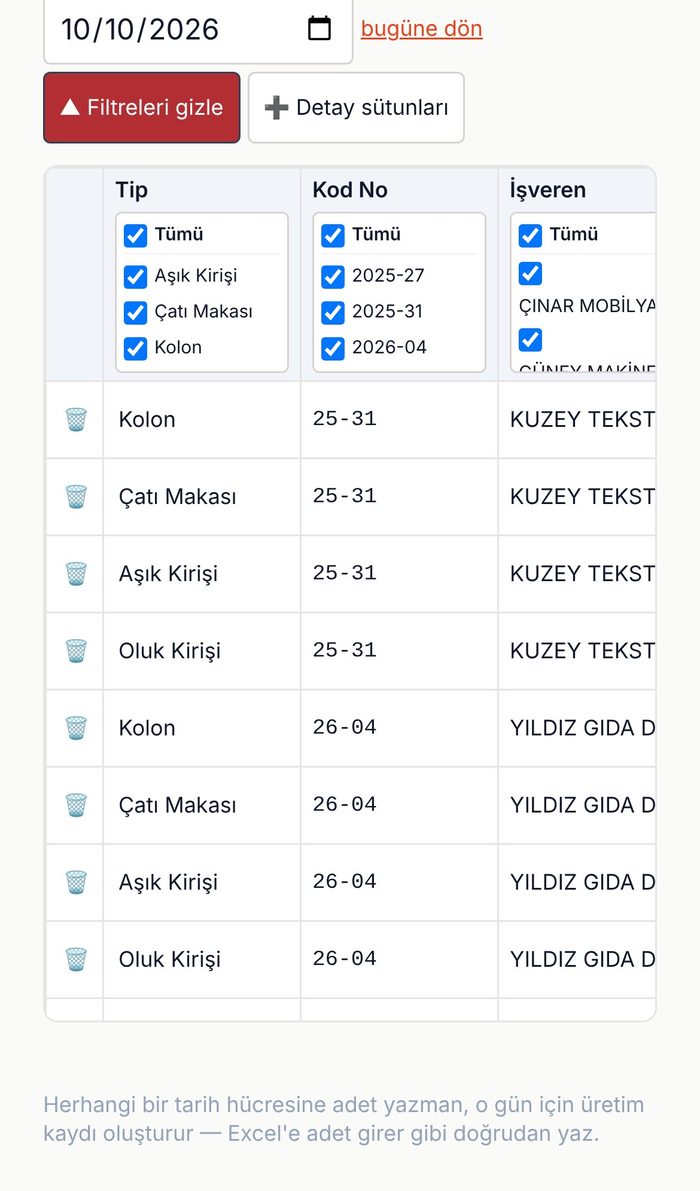This screenshot has height=1191, width=700.
Task: Toggle the Çatı Makası filter checkbox
Action: (135, 312)
